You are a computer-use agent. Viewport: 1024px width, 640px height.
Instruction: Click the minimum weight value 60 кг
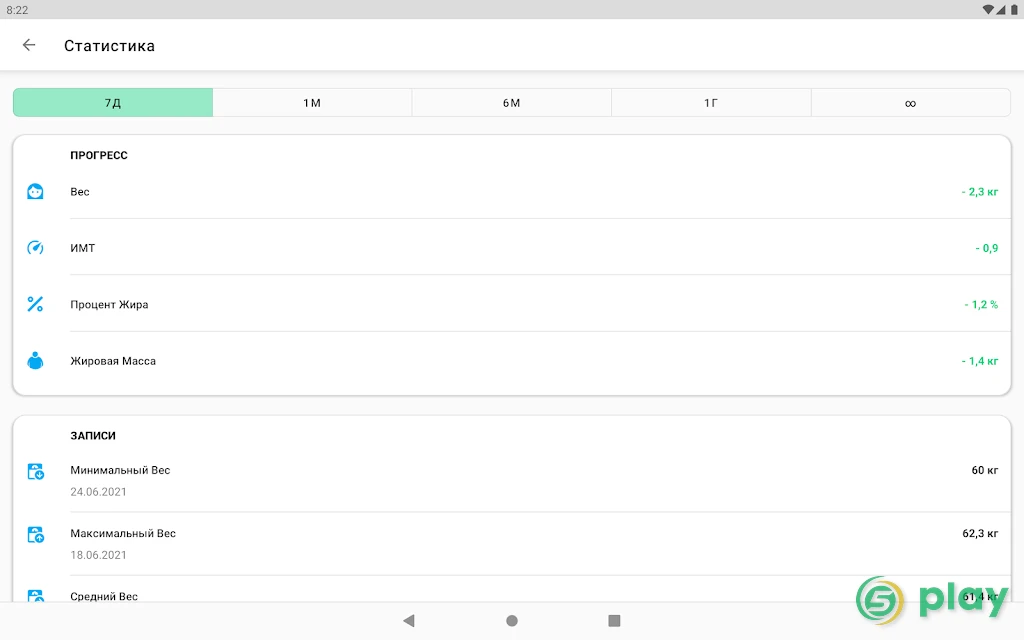[x=985, y=470]
